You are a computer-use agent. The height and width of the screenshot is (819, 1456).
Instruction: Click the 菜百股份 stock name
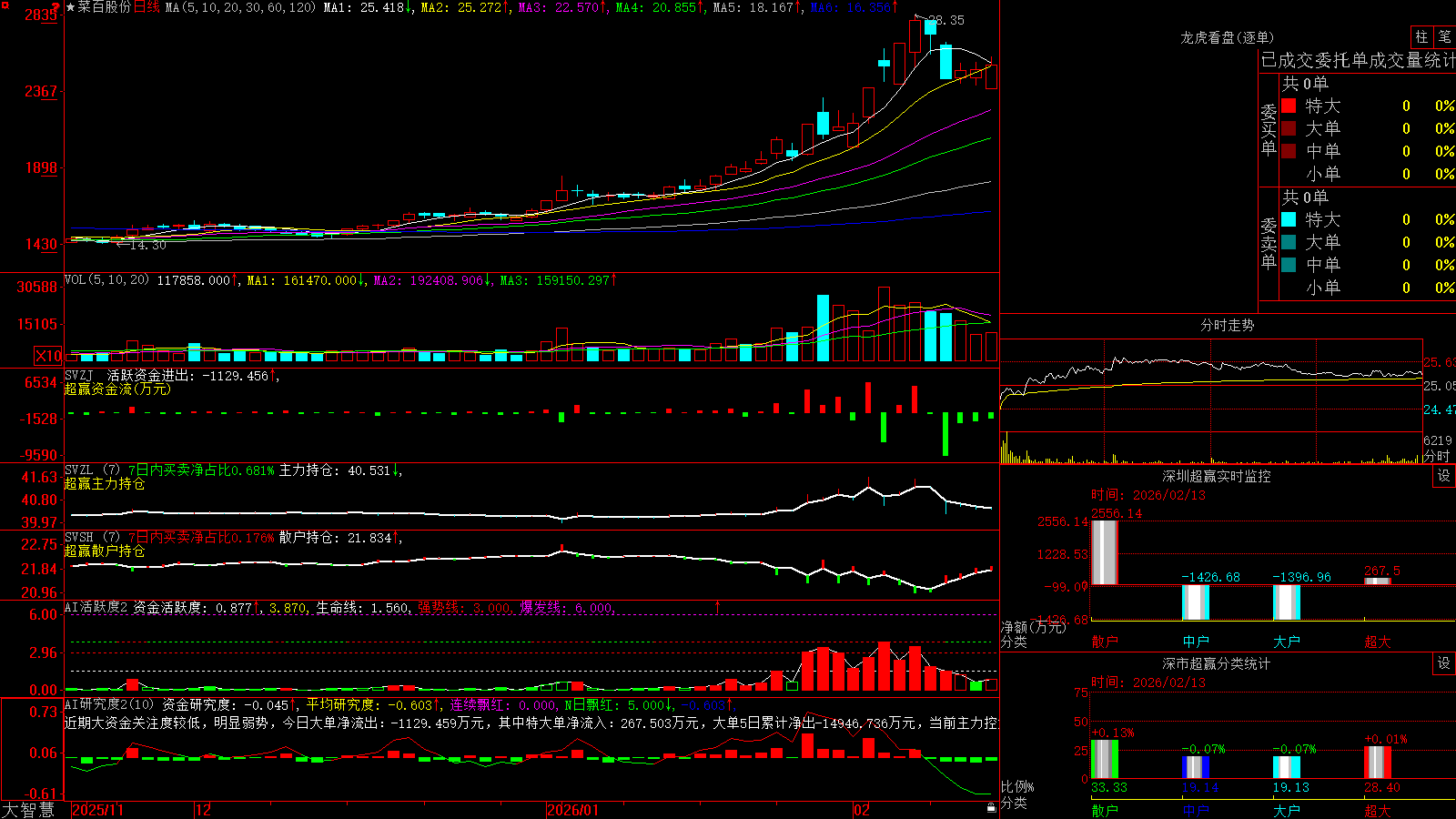(105, 7)
